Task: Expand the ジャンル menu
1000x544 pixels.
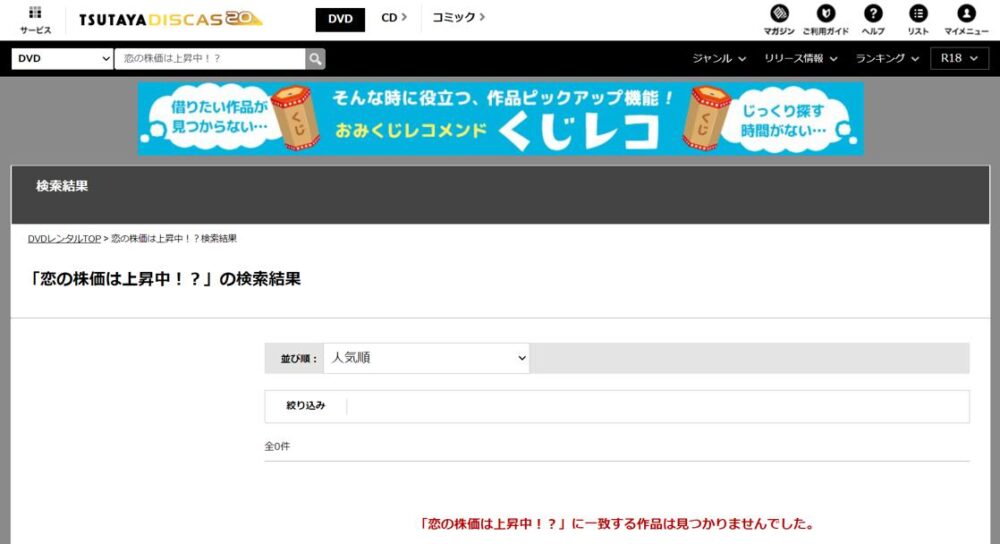Action: (719, 59)
